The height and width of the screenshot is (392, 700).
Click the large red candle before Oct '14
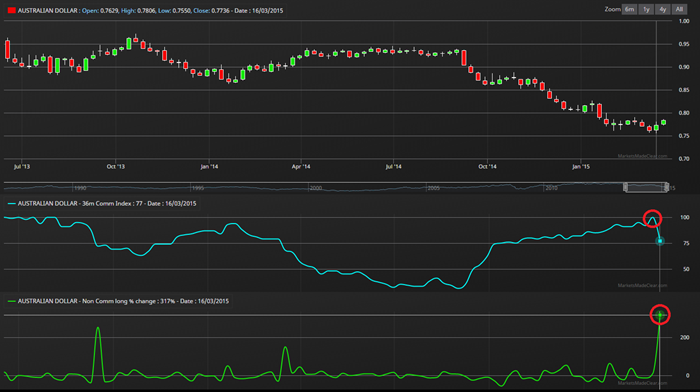tap(464, 58)
